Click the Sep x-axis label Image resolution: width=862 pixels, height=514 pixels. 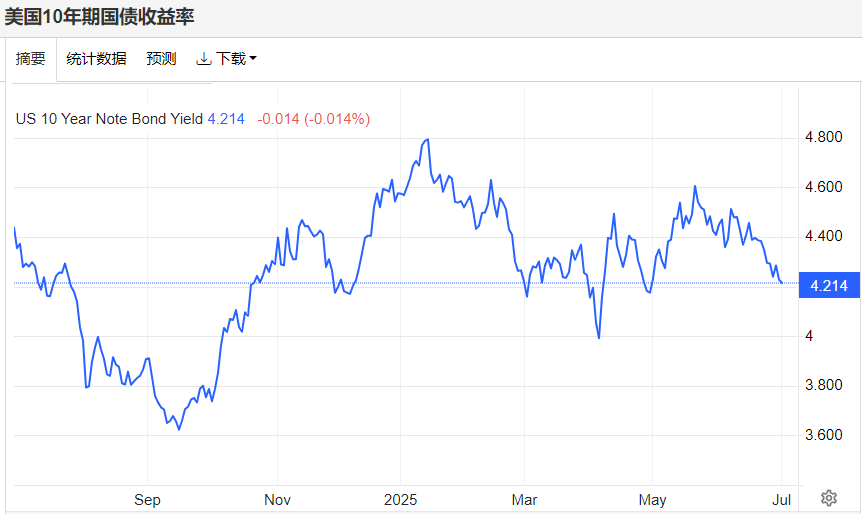[x=147, y=500]
